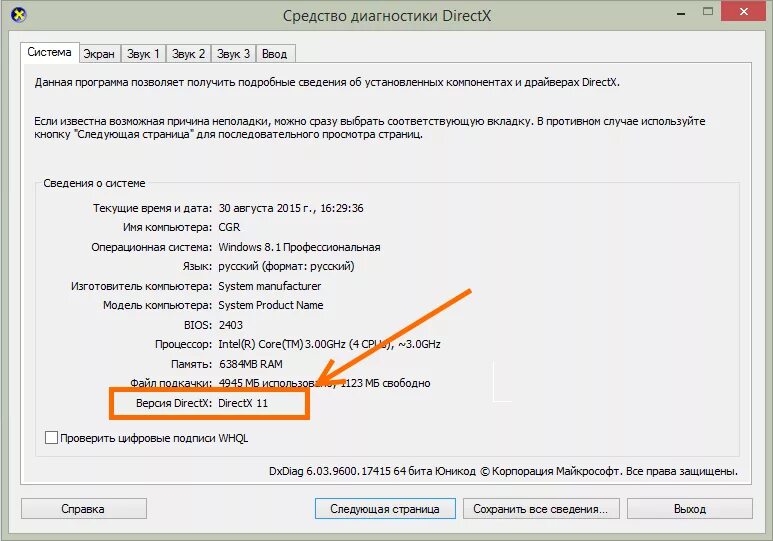The image size is (773, 541).
Task: Click the DirectX icon in the title bar
Action: [x=18, y=15]
